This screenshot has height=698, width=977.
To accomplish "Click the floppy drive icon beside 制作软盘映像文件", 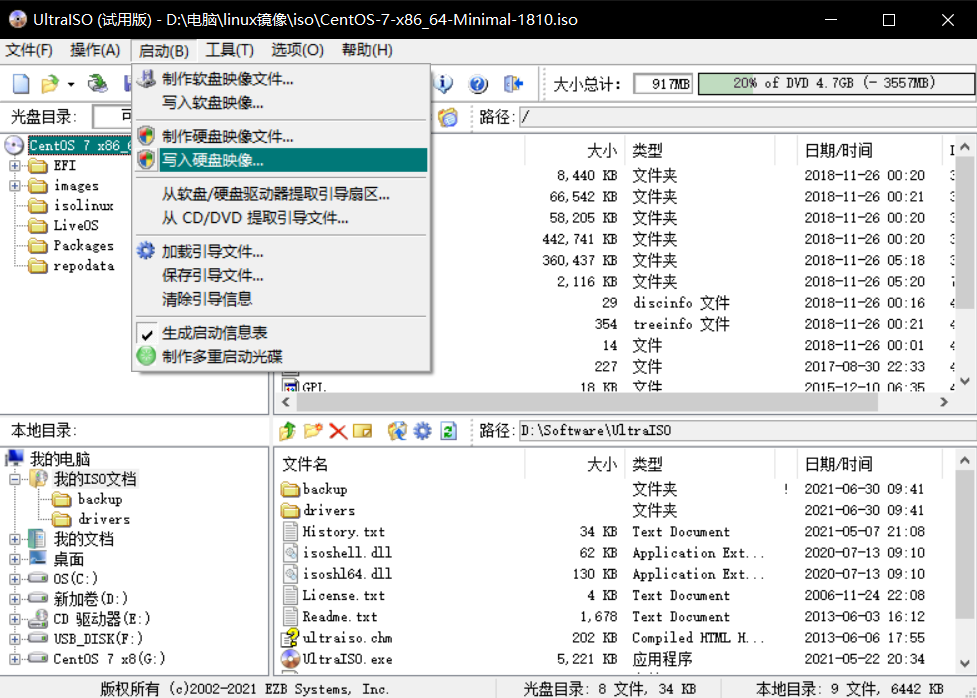I will [146, 79].
